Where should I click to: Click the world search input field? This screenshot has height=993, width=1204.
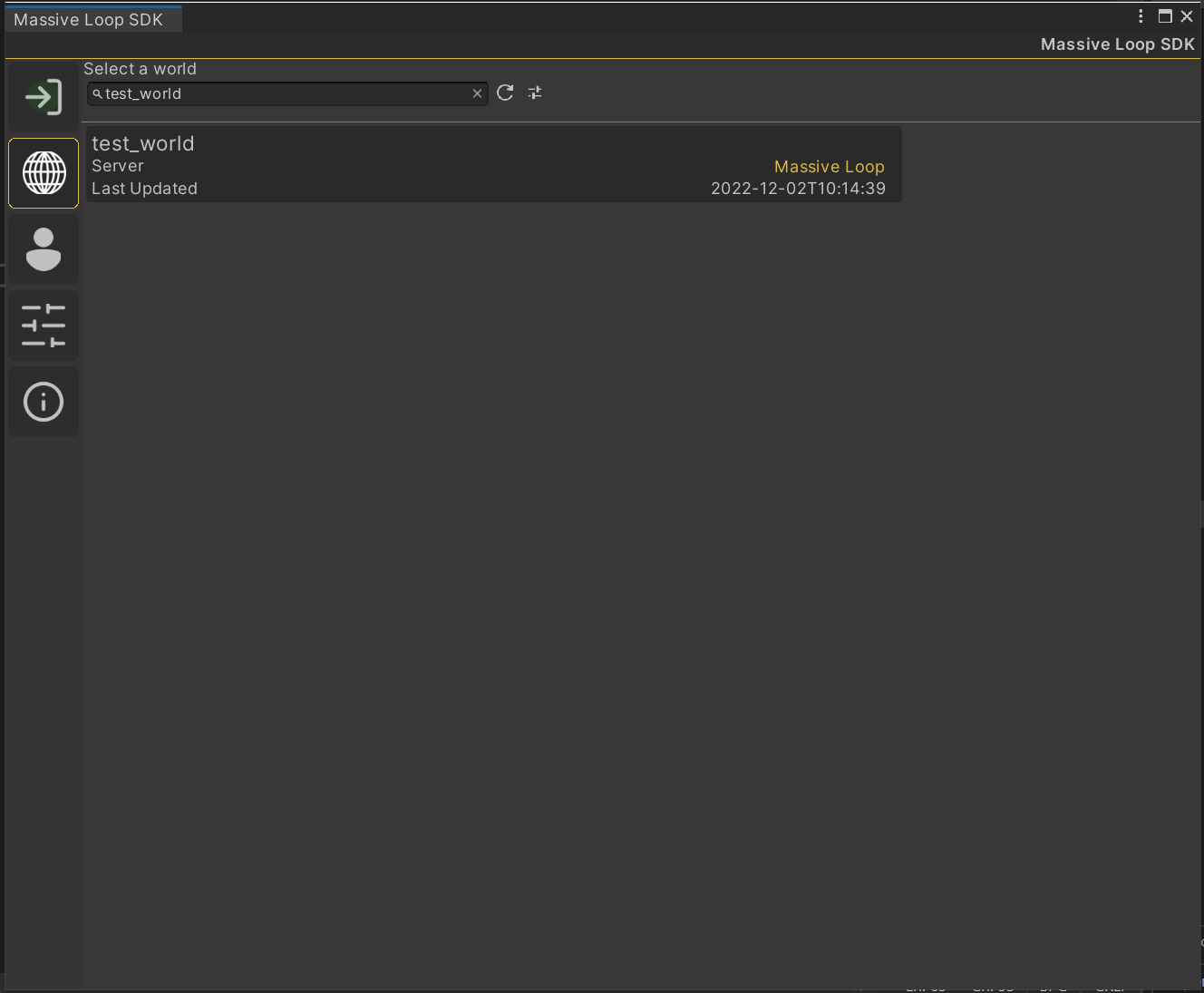[287, 93]
